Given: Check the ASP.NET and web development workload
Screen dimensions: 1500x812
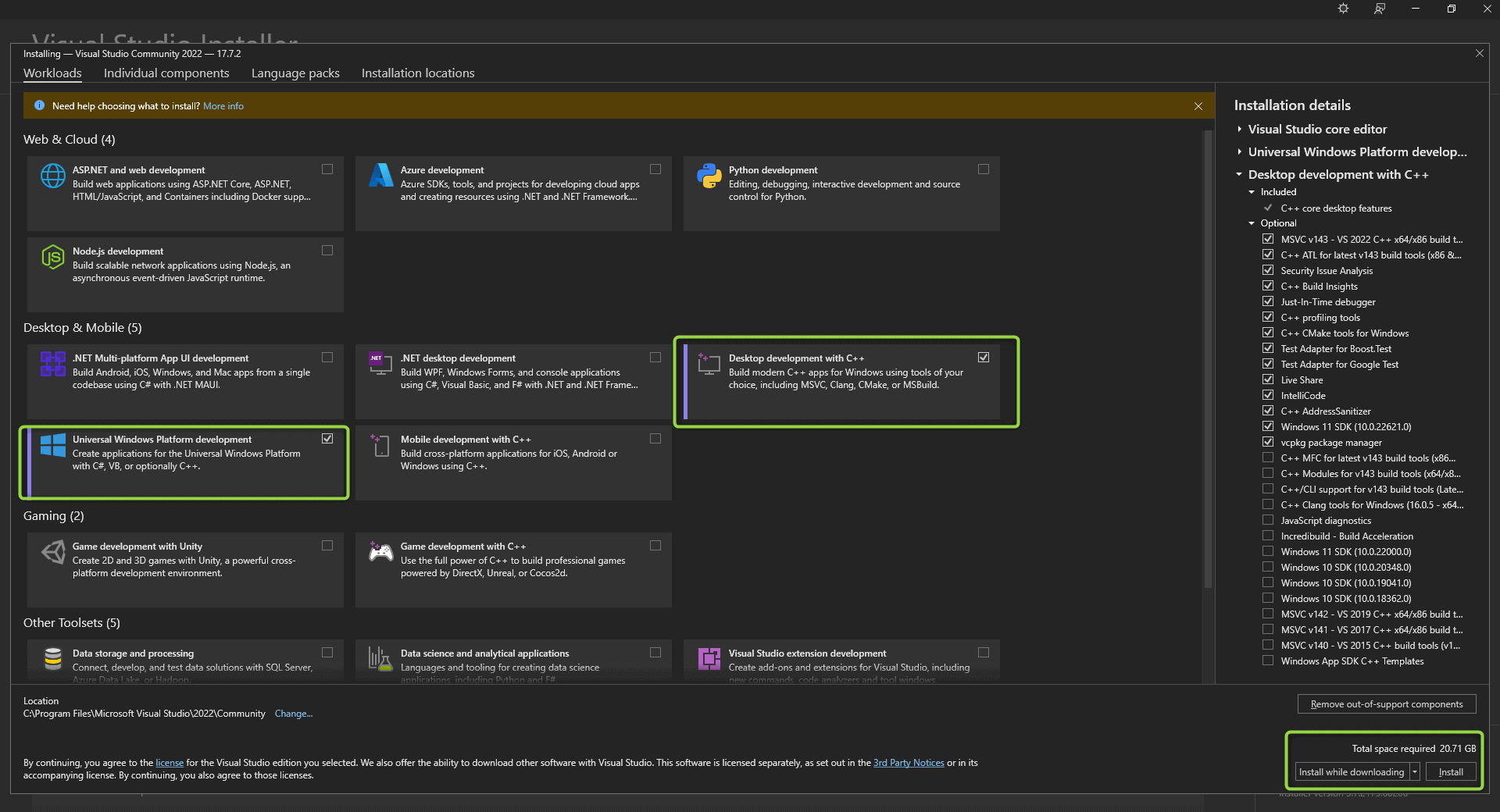Looking at the screenshot, I should [327, 169].
